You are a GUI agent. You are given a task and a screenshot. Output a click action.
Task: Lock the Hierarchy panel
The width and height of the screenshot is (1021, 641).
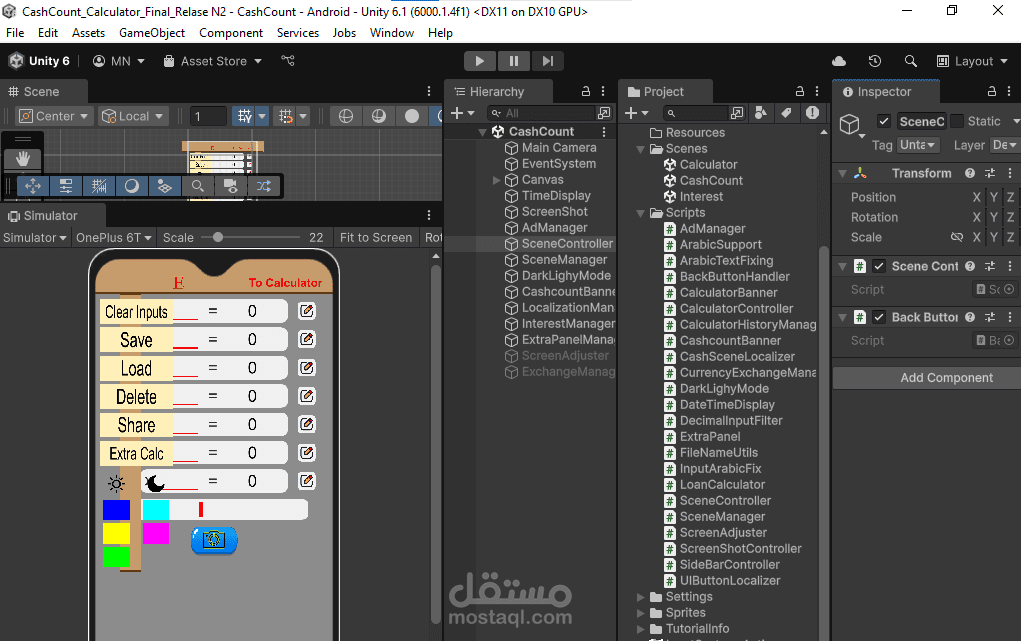[x=586, y=91]
